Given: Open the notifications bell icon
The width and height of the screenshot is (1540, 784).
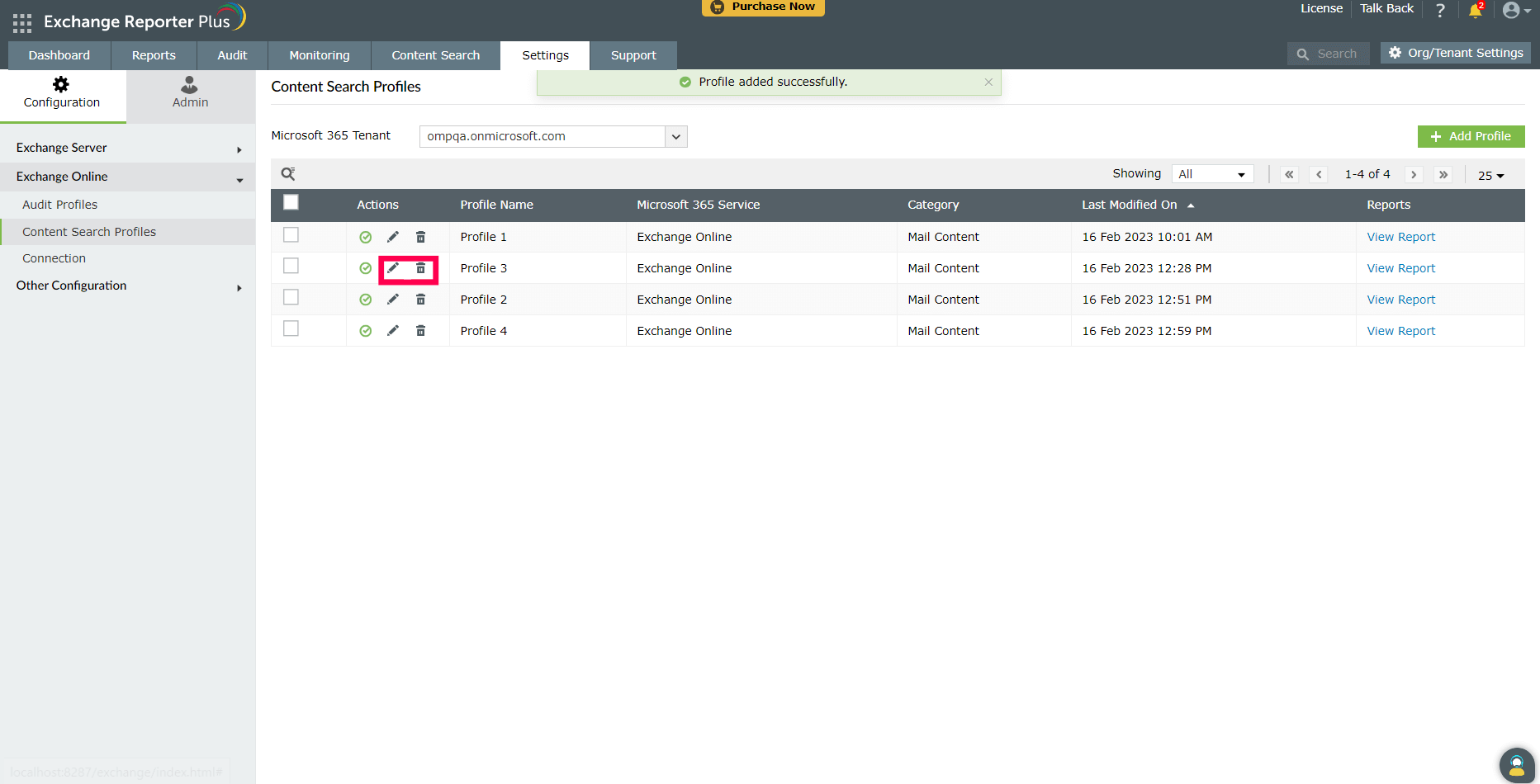Looking at the screenshot, I should point(1476,10).
